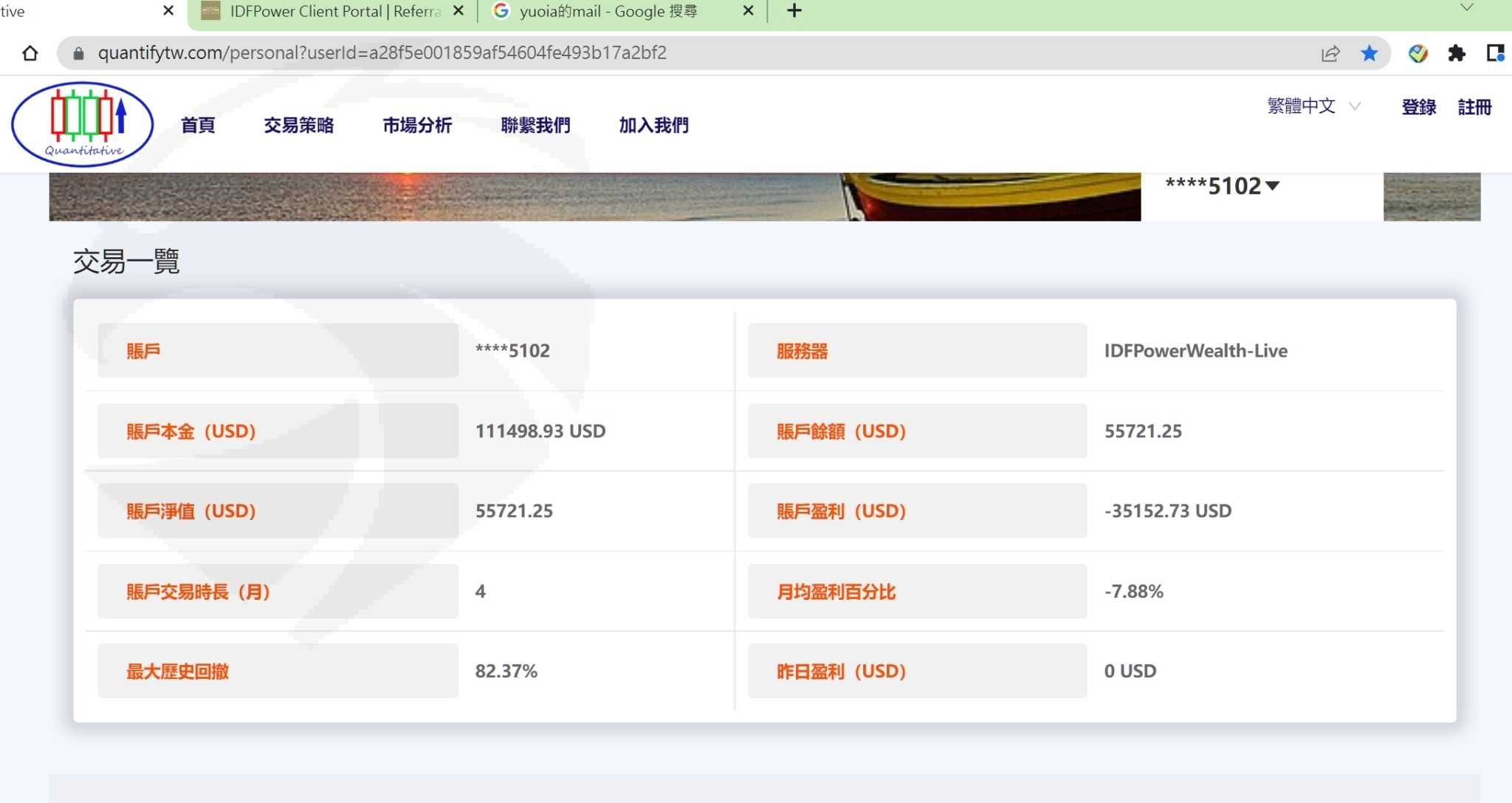The image size is (1512, 803).
Task: Open the side panel icon
Action: click(1495, 53)
